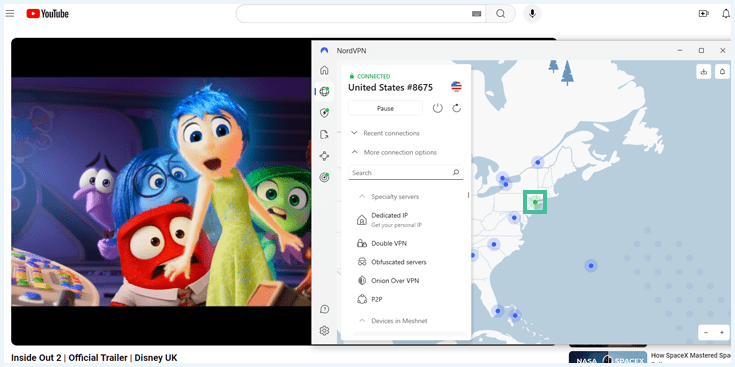Click the search magnifier in NordVPN
Viewport: 735px width, 367px height.
pos(456,173)
